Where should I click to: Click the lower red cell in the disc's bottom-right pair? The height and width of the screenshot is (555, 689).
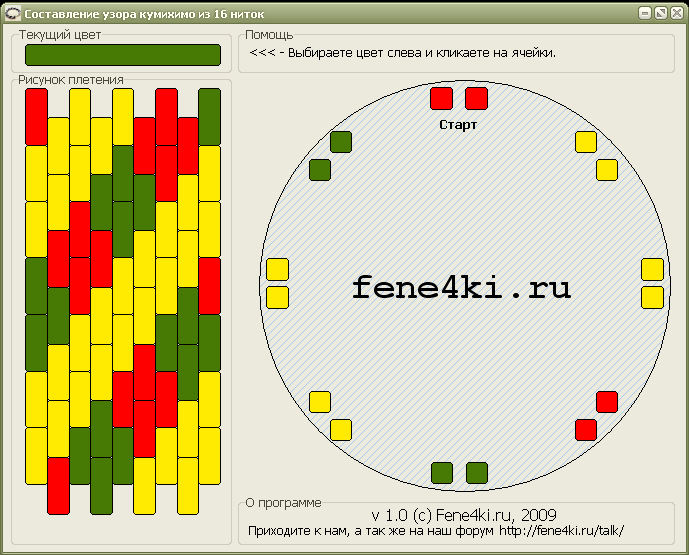(586, 430)
